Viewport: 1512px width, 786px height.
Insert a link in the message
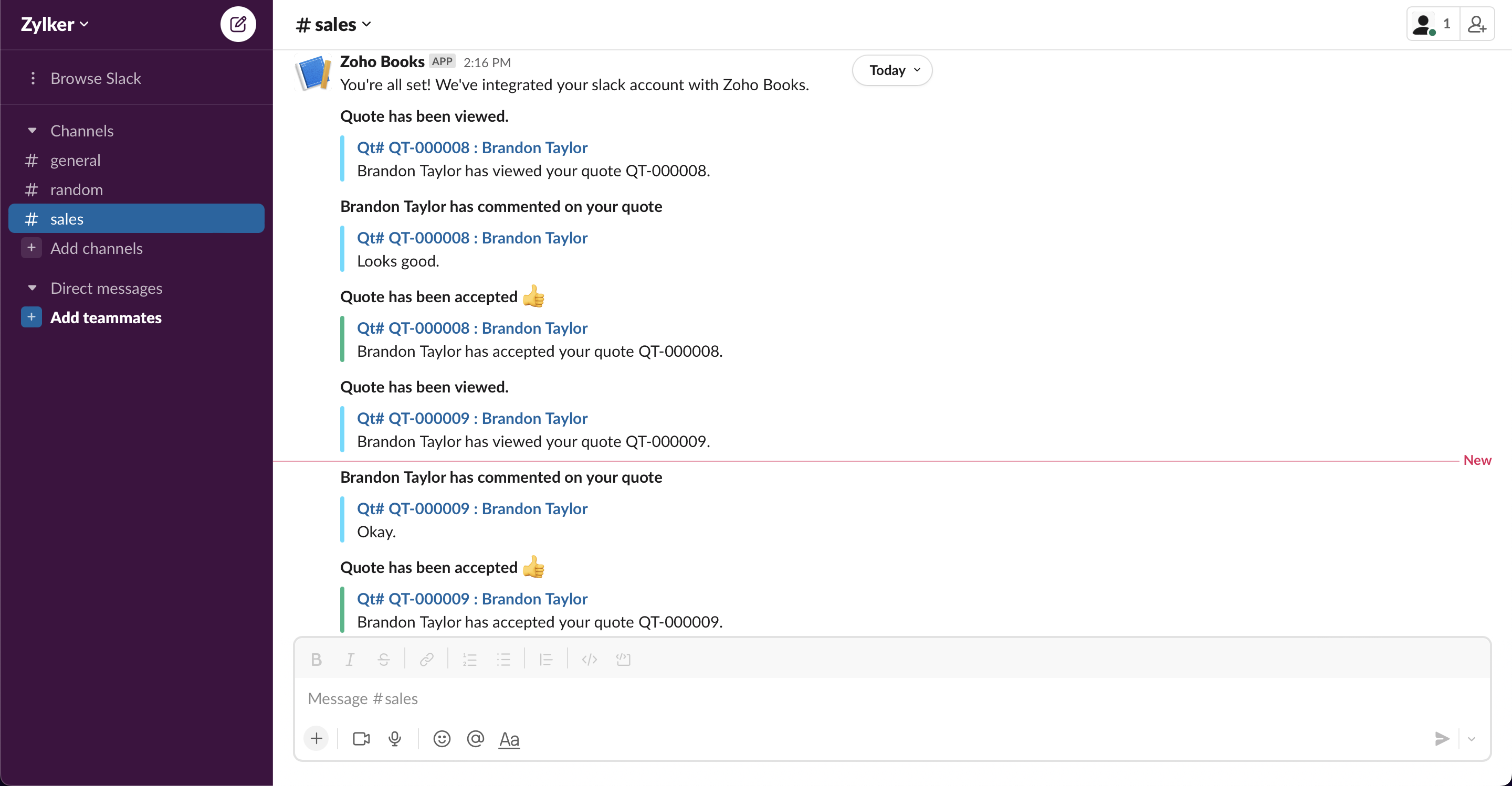tap(427, 658)
